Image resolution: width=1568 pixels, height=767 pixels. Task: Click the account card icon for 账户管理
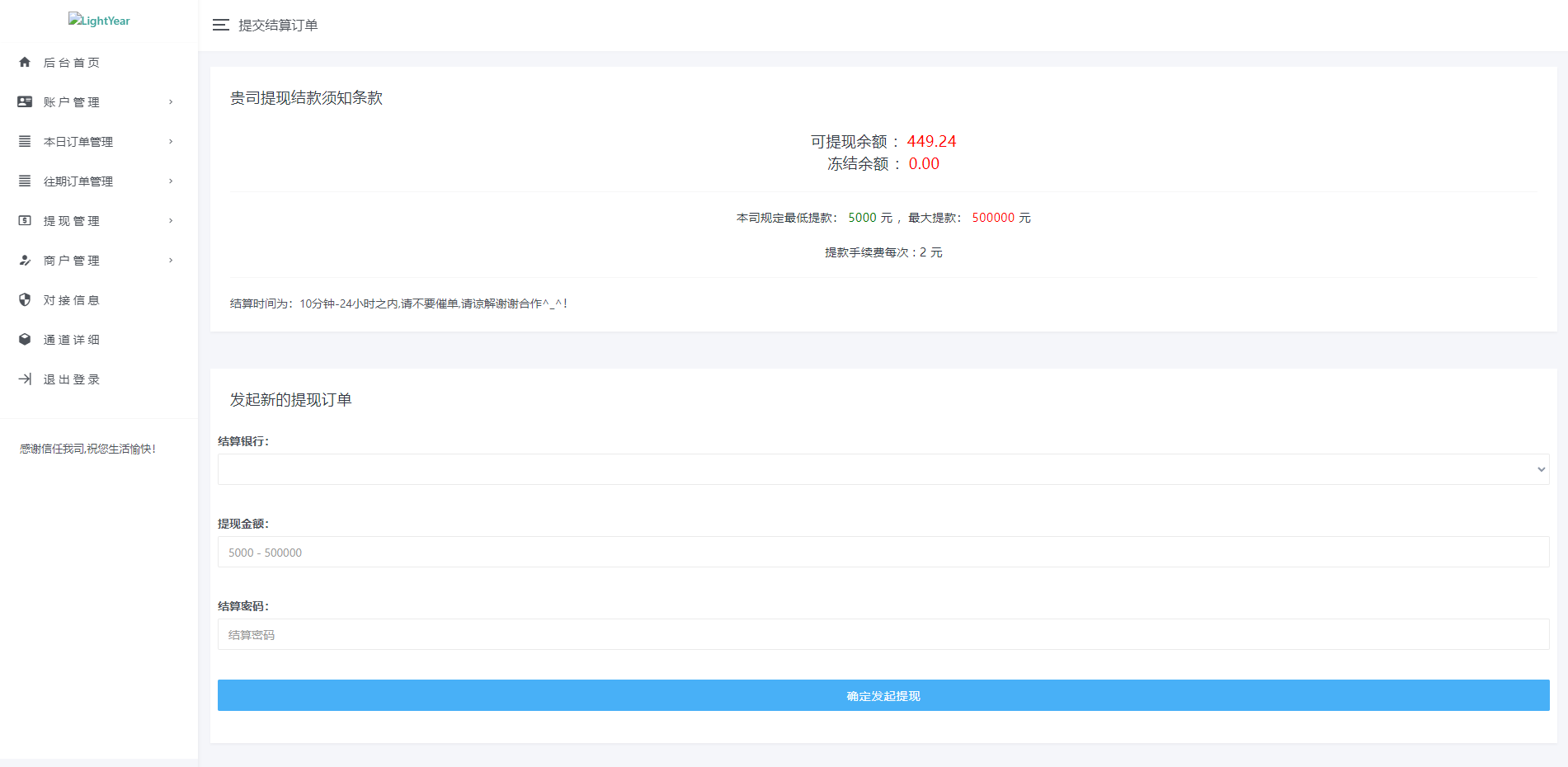pyautogui.click(x=24, y=101)
